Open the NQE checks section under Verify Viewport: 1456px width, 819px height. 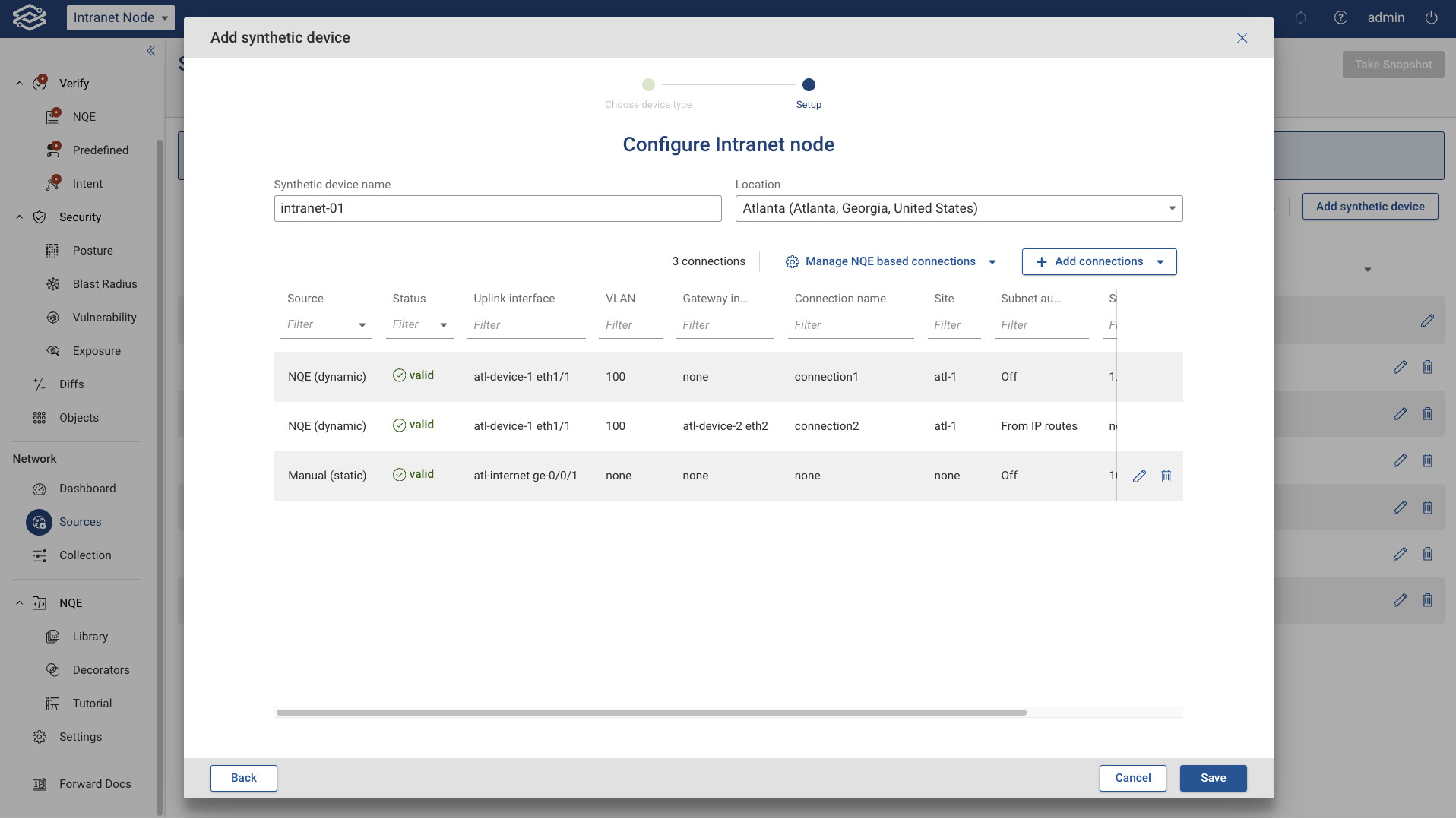pyautogui.click(x=84, y=116)
